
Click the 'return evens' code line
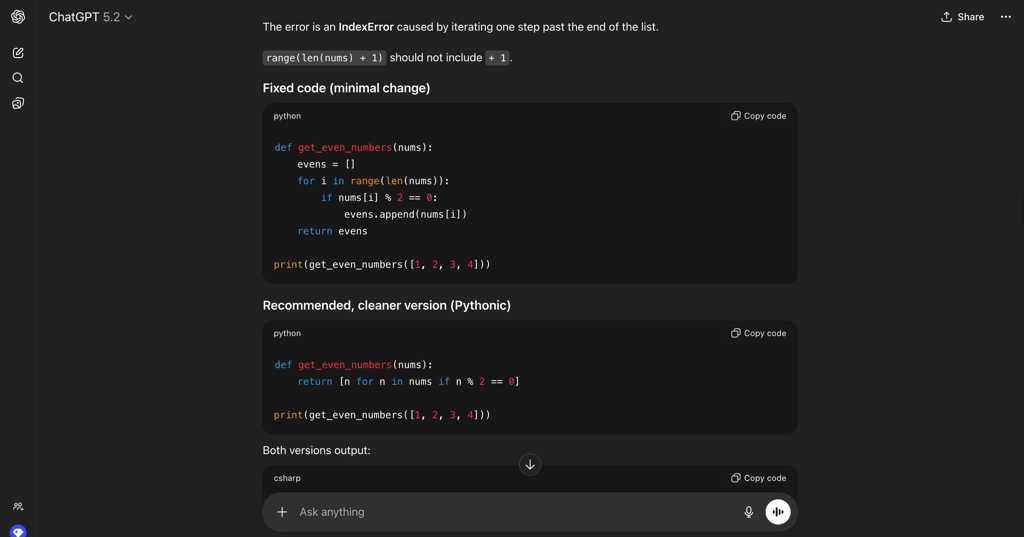coord(332,231)
